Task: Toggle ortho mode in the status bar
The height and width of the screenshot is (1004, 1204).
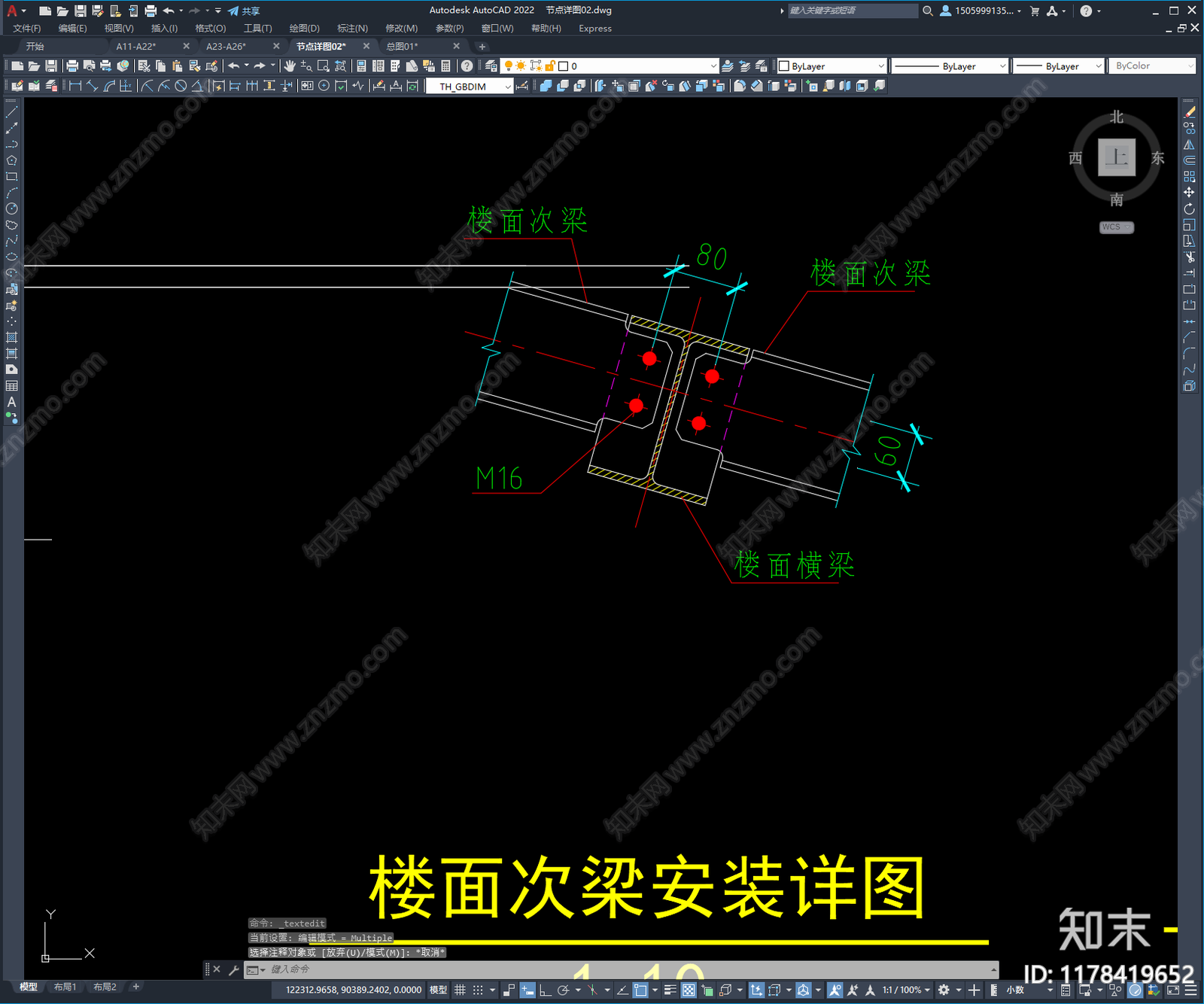Action: 545,990
